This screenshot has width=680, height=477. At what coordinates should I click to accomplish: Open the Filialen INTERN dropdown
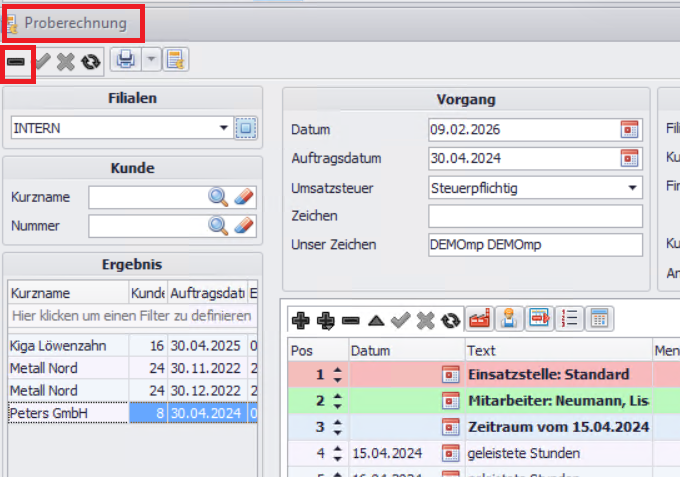coord(223,128)
